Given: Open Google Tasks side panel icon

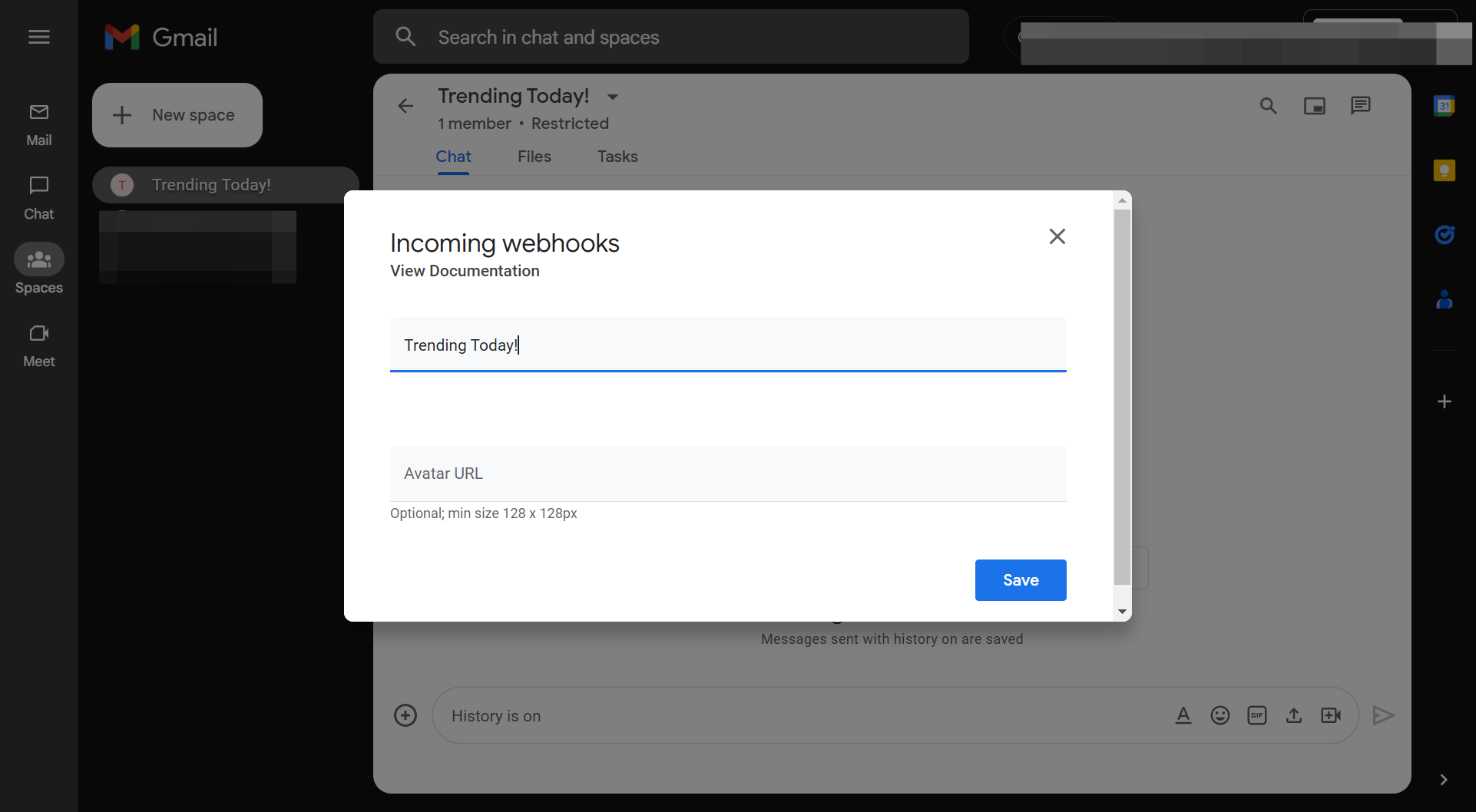Looking at the screenshot, I should 1445,235.
